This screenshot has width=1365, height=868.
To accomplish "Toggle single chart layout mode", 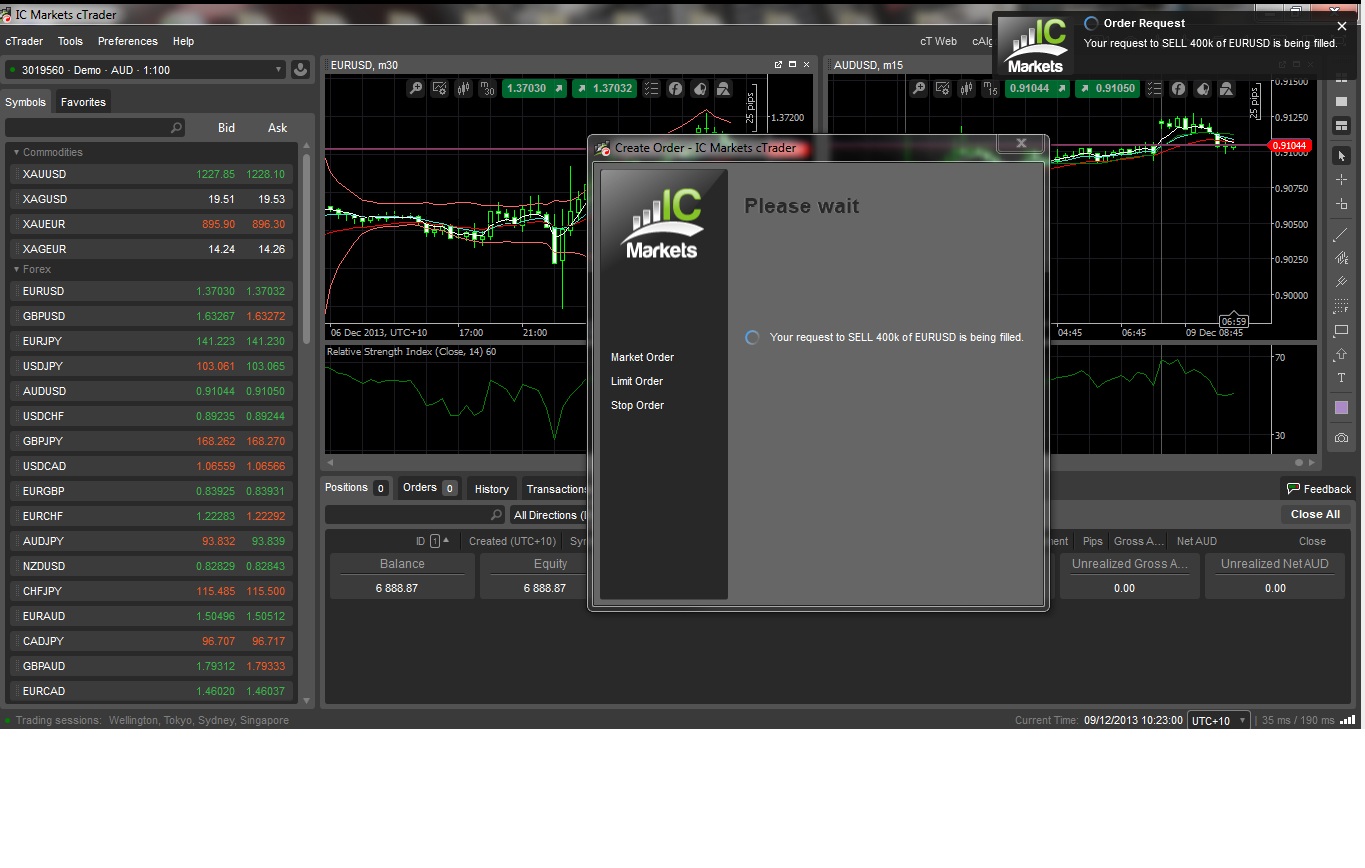I will point(1341,102).
